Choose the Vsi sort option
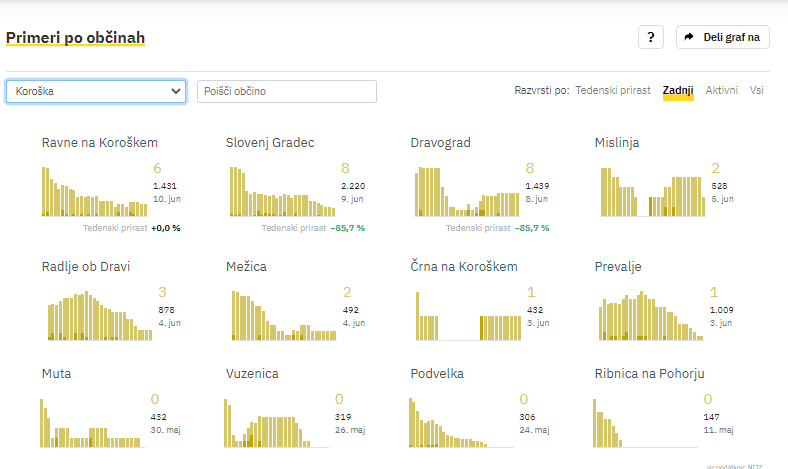The height and width of the screenshot is (469, 788). (757, 91)
